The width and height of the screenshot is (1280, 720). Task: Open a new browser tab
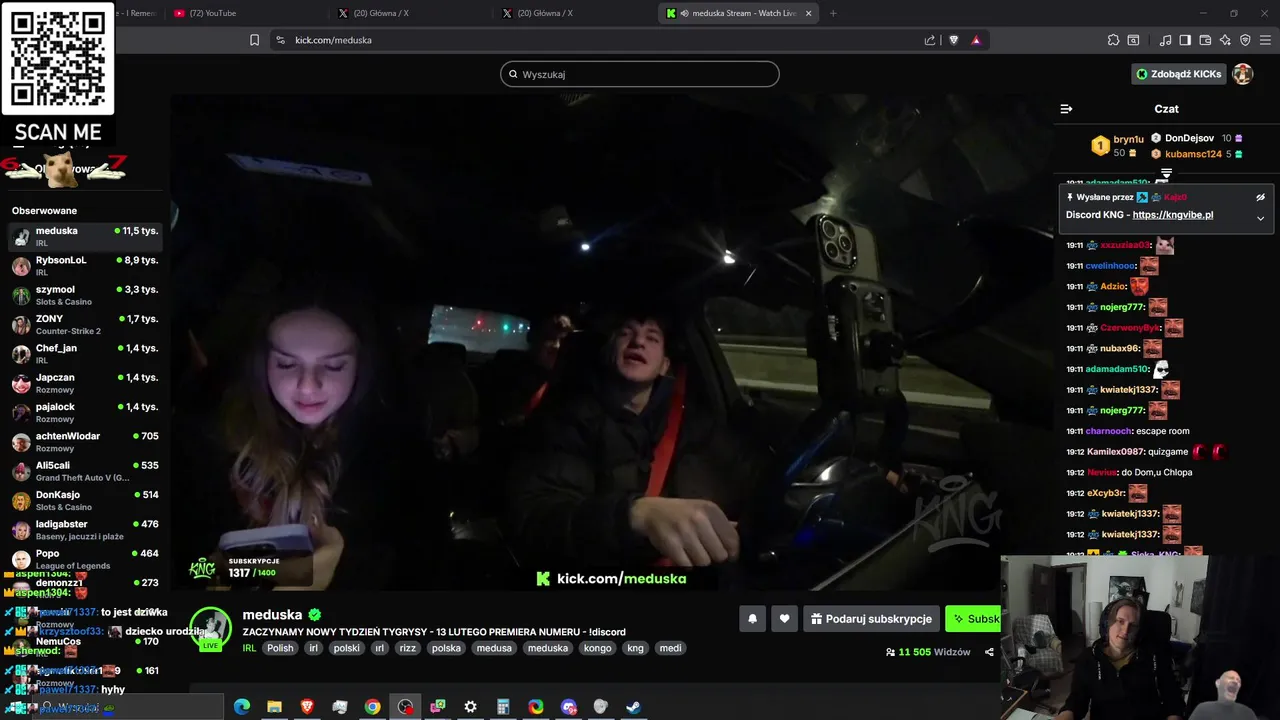click(x=833, y=13)
